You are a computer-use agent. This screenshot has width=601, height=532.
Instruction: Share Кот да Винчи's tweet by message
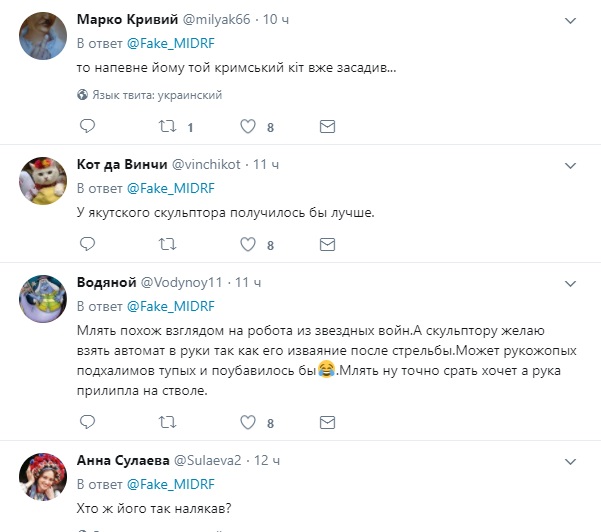(326, 244)
